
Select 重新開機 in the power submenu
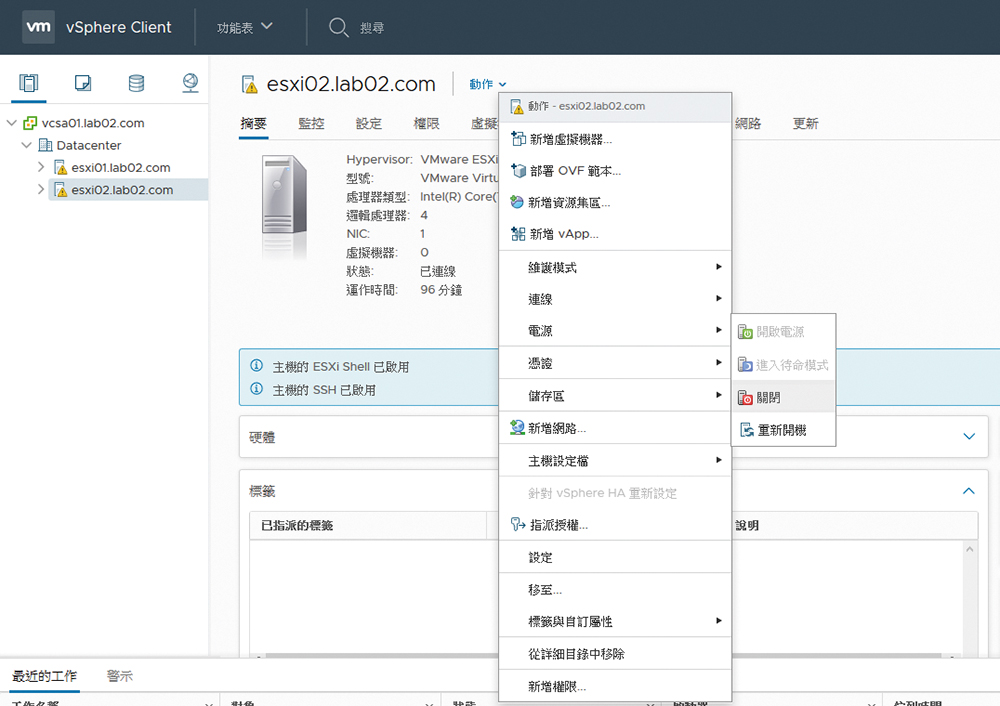click(x=784, y=430)
